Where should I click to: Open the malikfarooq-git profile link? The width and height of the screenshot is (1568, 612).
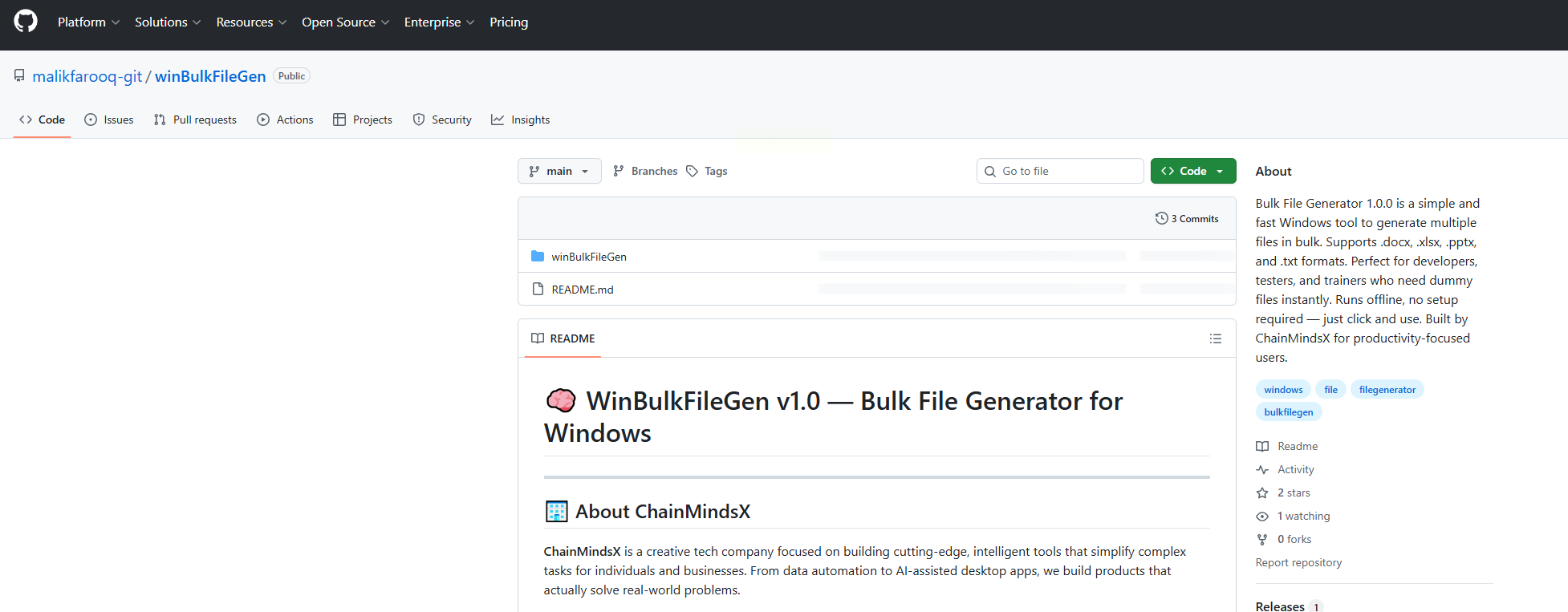(x=87, y=76)
